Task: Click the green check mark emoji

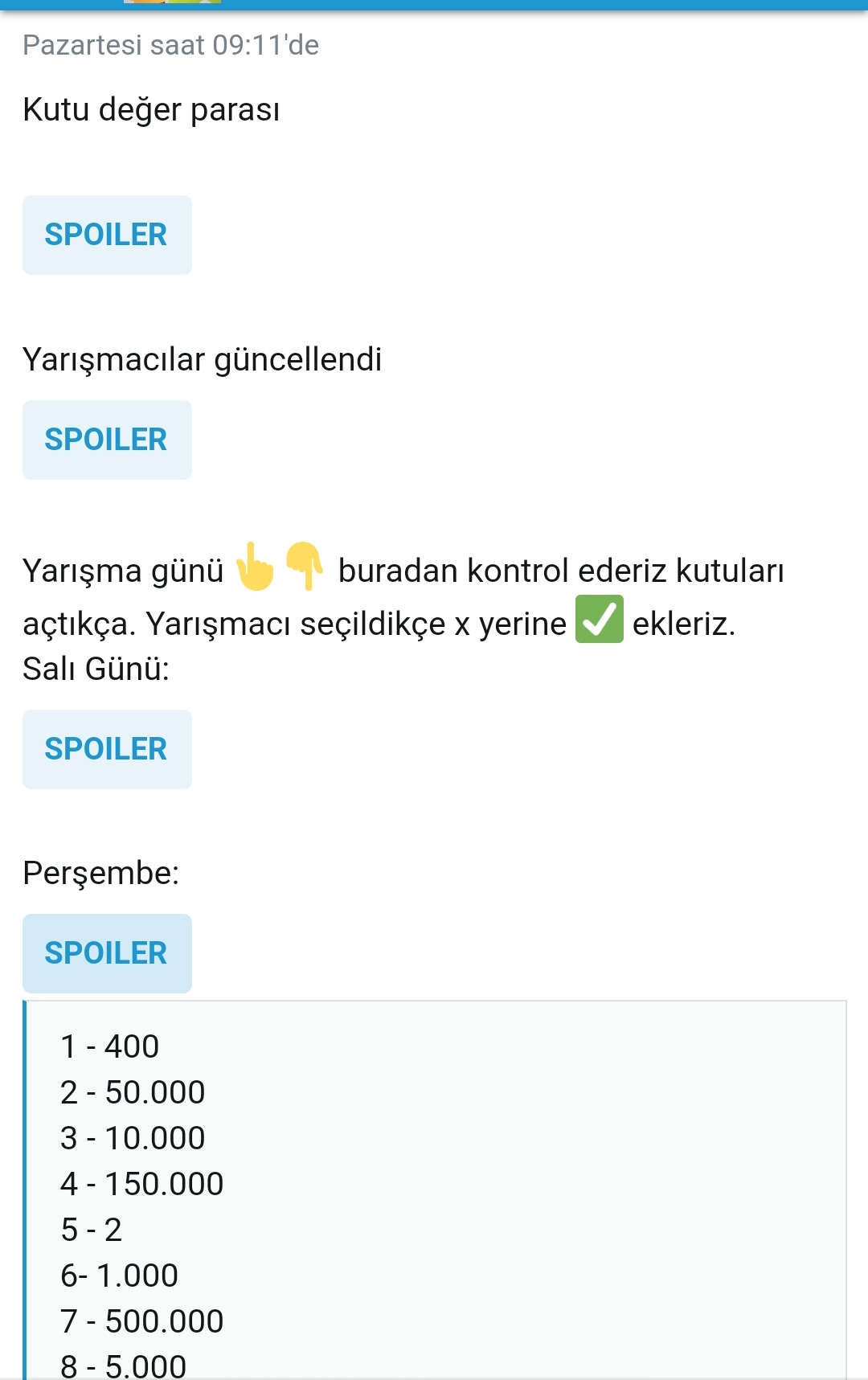Action: tap(599, 620)
